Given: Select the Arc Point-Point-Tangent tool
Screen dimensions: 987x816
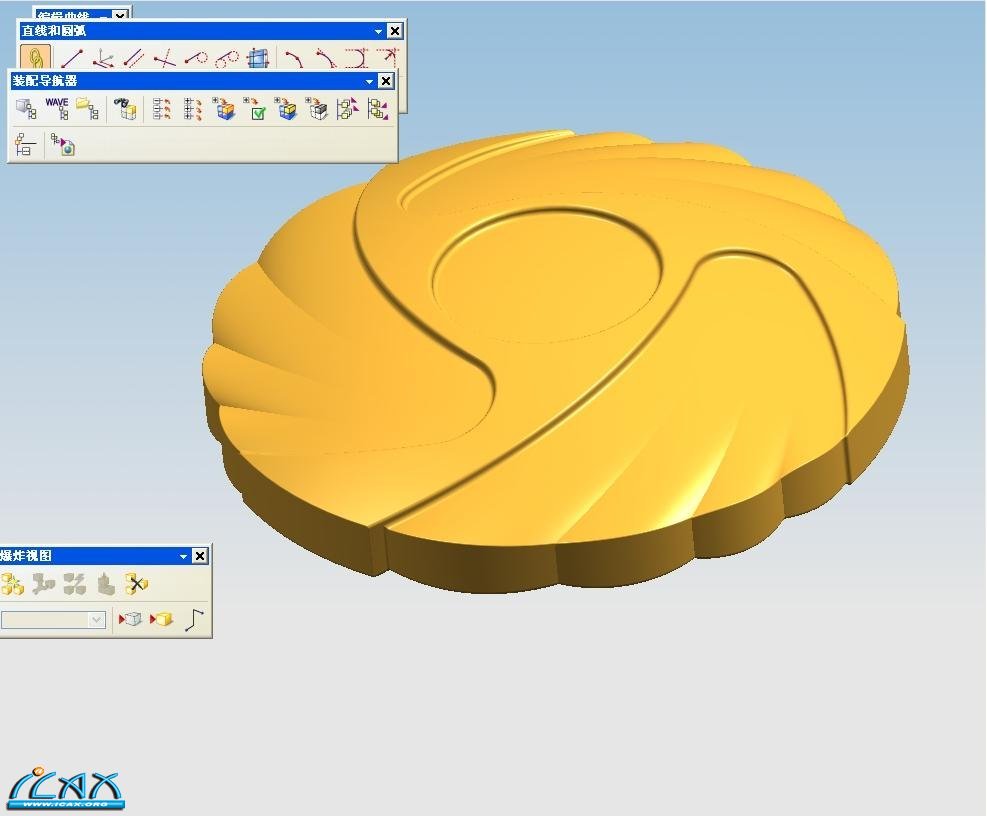Looking at the screenshot, I should point(325,59).
